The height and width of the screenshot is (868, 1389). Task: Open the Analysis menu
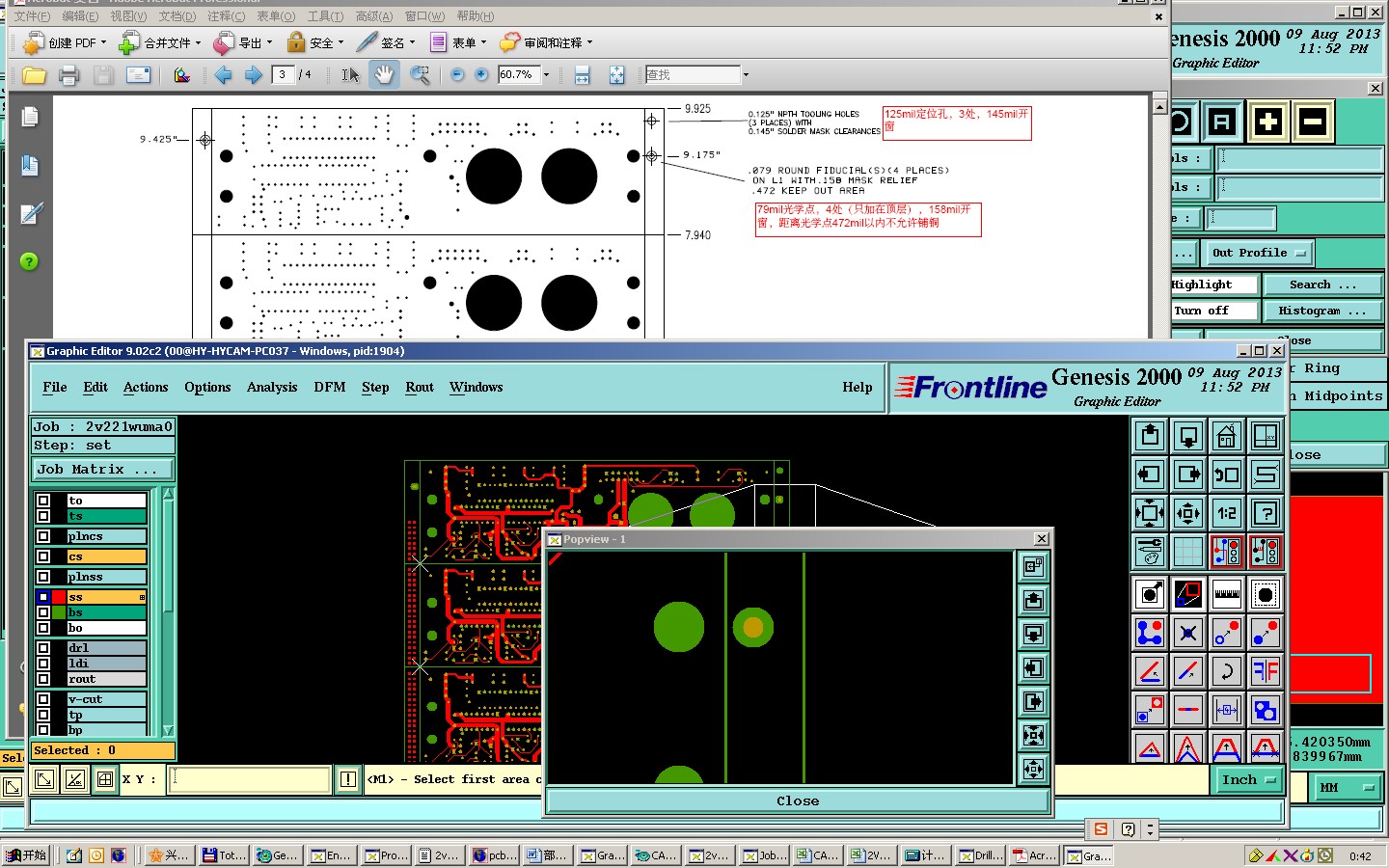point(271,387)
